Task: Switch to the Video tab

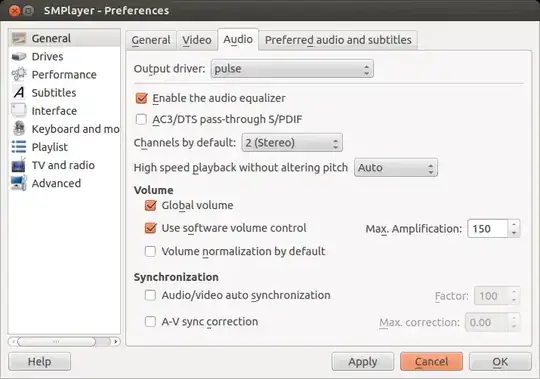Action: (197, 40)
